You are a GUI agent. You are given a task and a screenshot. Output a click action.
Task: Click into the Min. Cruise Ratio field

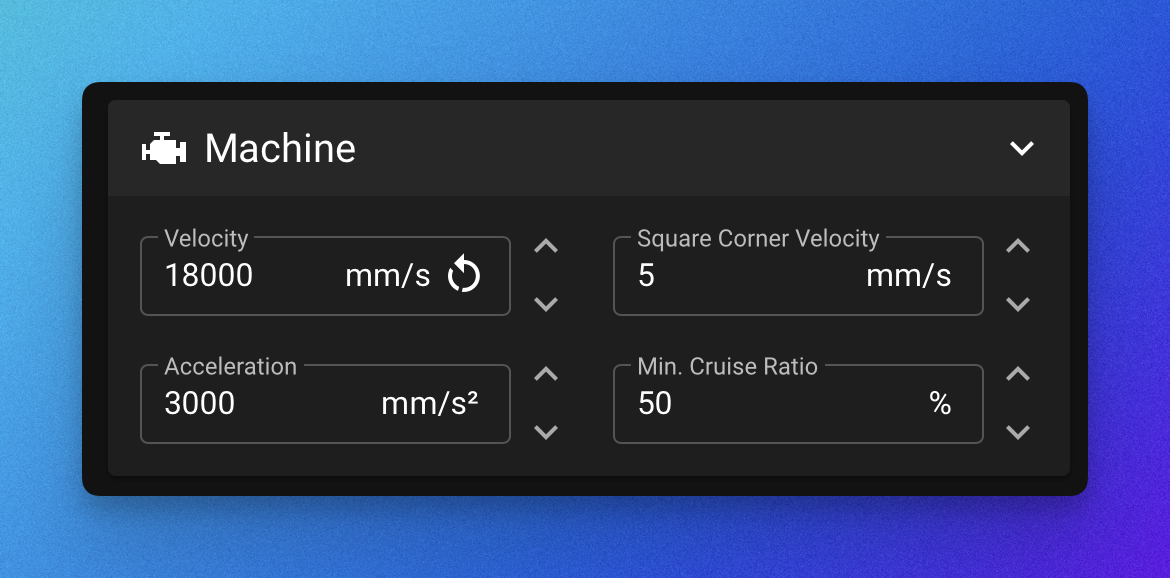tap(798, 403)
